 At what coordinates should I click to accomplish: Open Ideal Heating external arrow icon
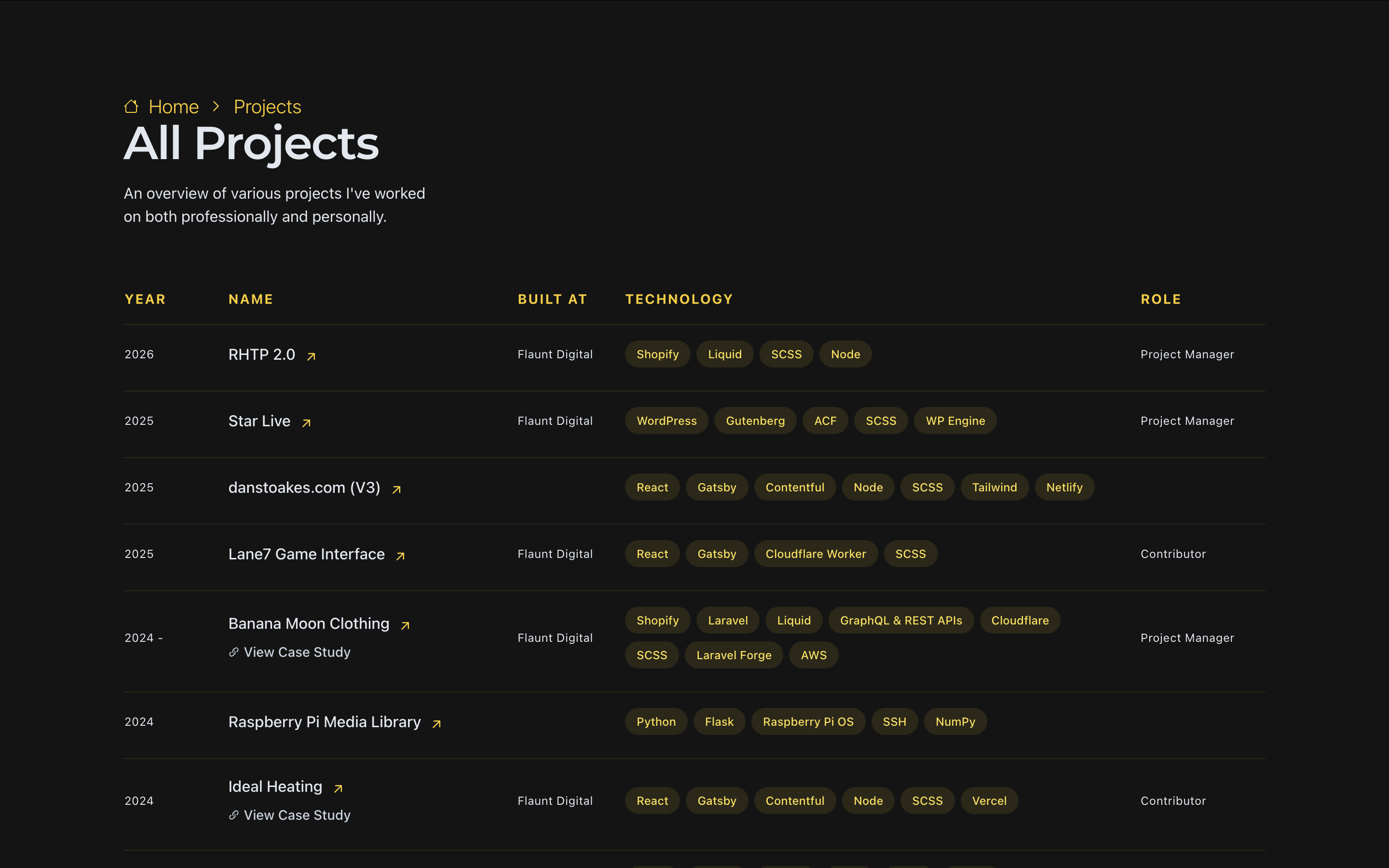338,789
